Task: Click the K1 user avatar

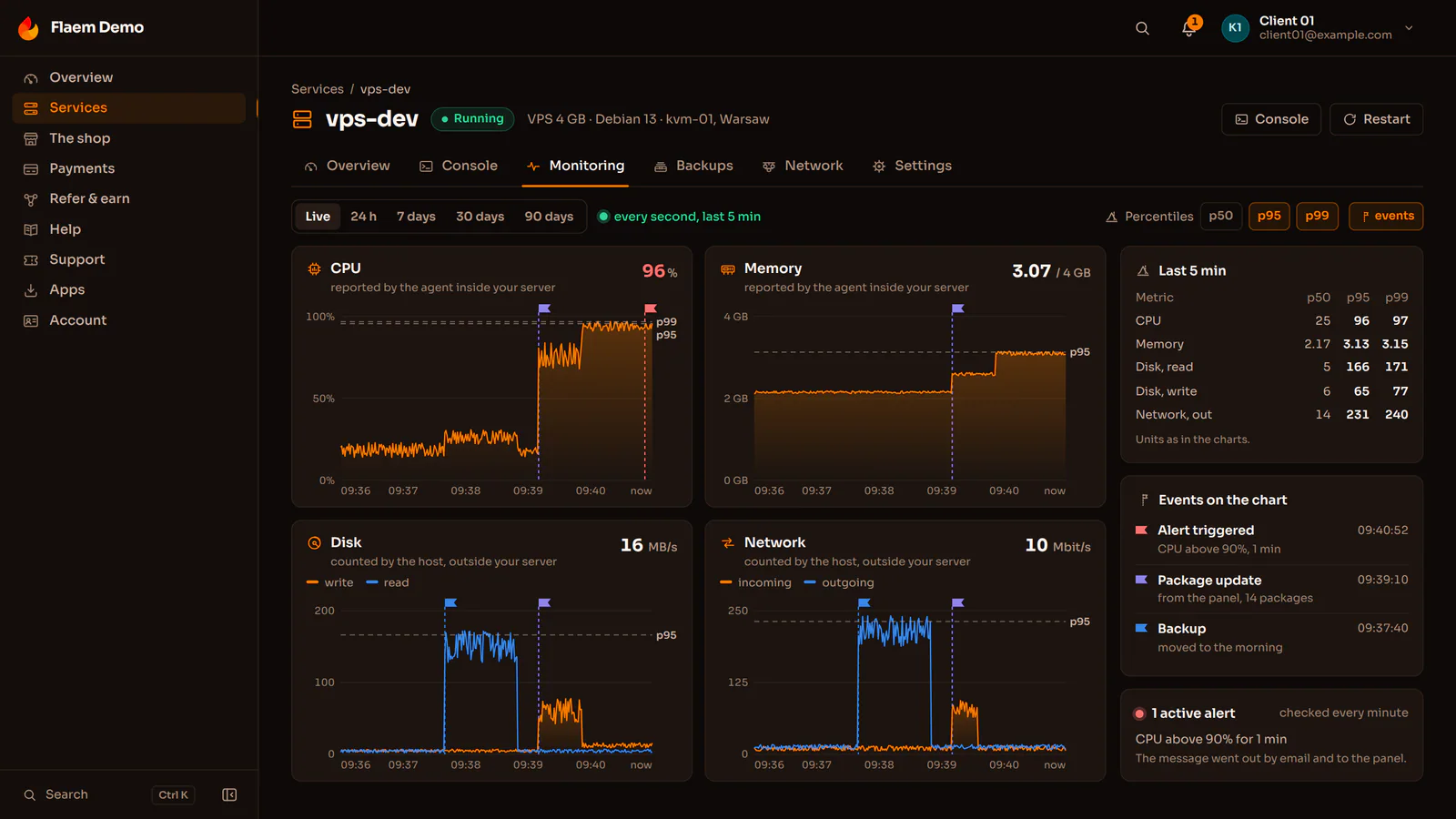Action: [x=1235, y=28]
